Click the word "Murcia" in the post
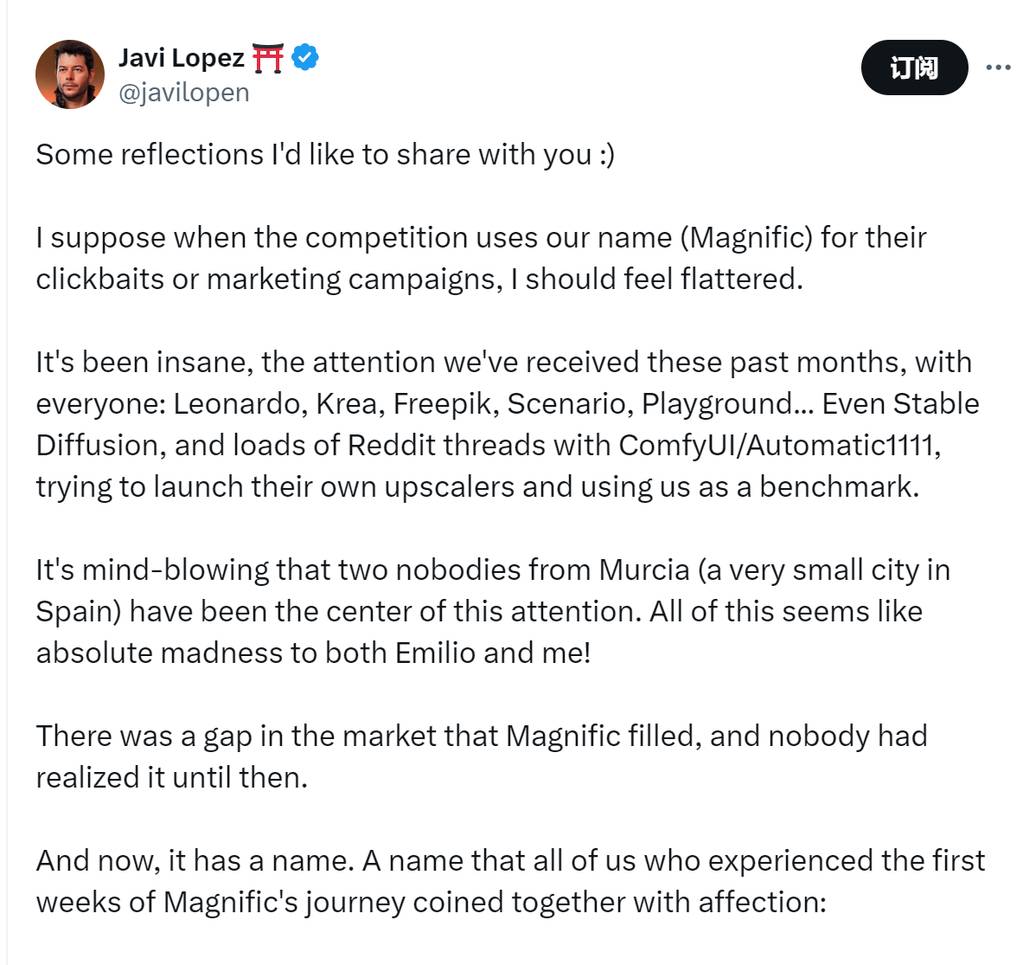Image resolution: width=1023 pixels, height=965 pixels. (x=644, y=570)
